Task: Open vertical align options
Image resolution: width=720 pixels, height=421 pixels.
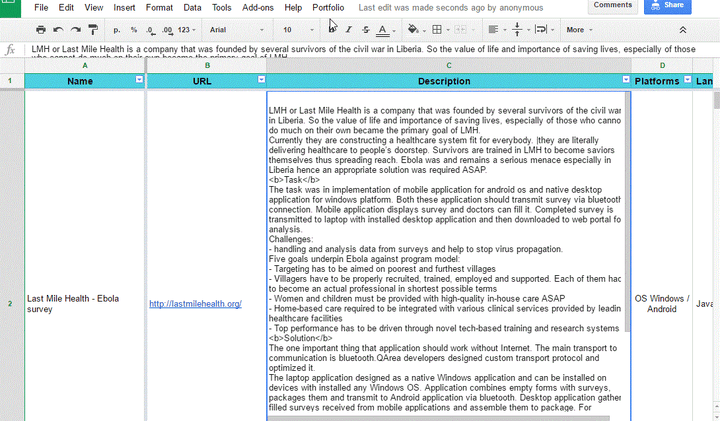Action: coord(521,30)
